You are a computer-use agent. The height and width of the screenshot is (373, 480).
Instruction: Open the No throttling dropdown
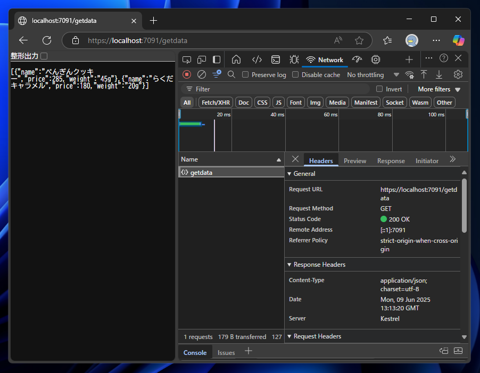coord(373,75)
